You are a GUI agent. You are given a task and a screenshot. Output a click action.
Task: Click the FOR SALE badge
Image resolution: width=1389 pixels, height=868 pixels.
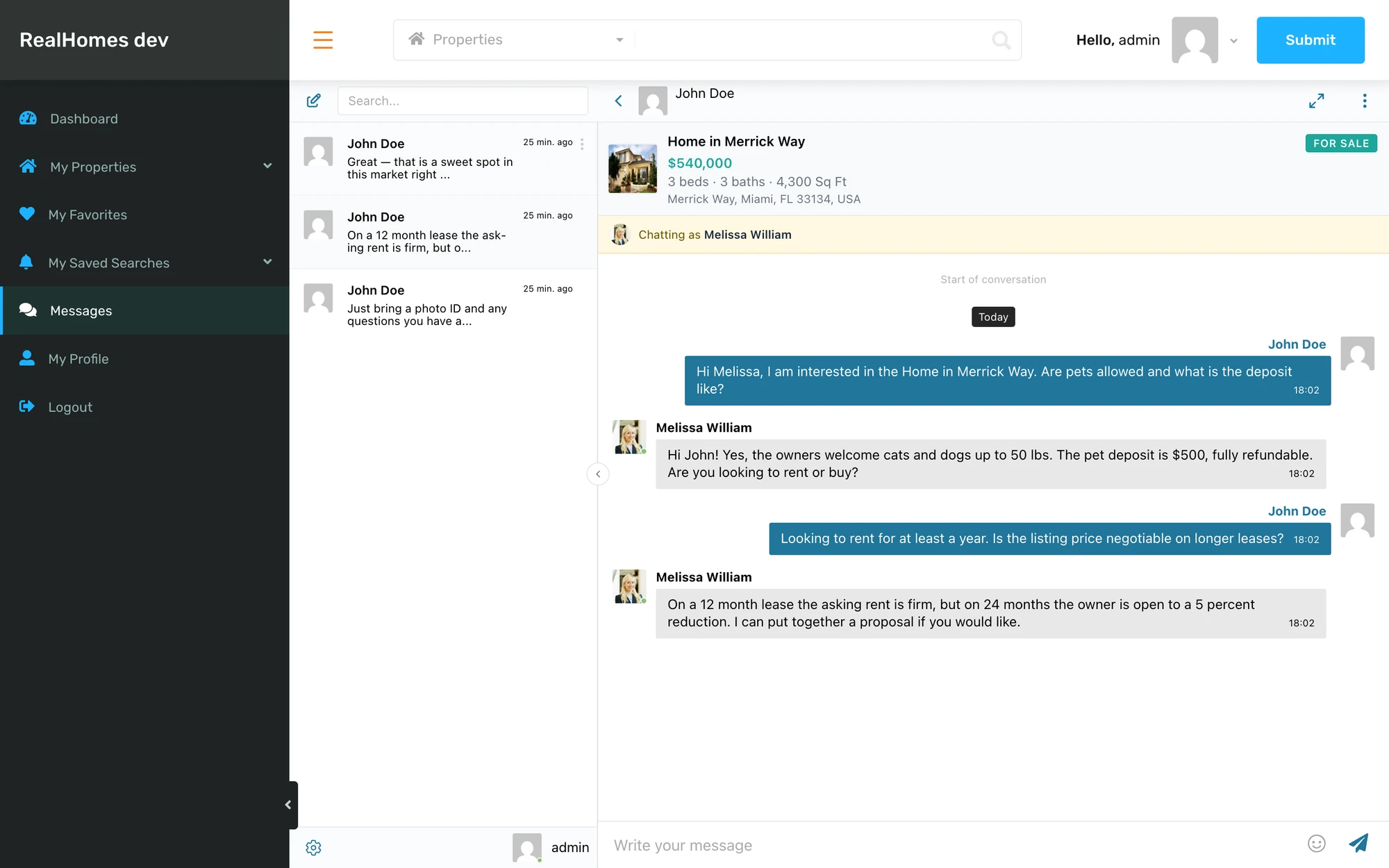pos(1340,143)
